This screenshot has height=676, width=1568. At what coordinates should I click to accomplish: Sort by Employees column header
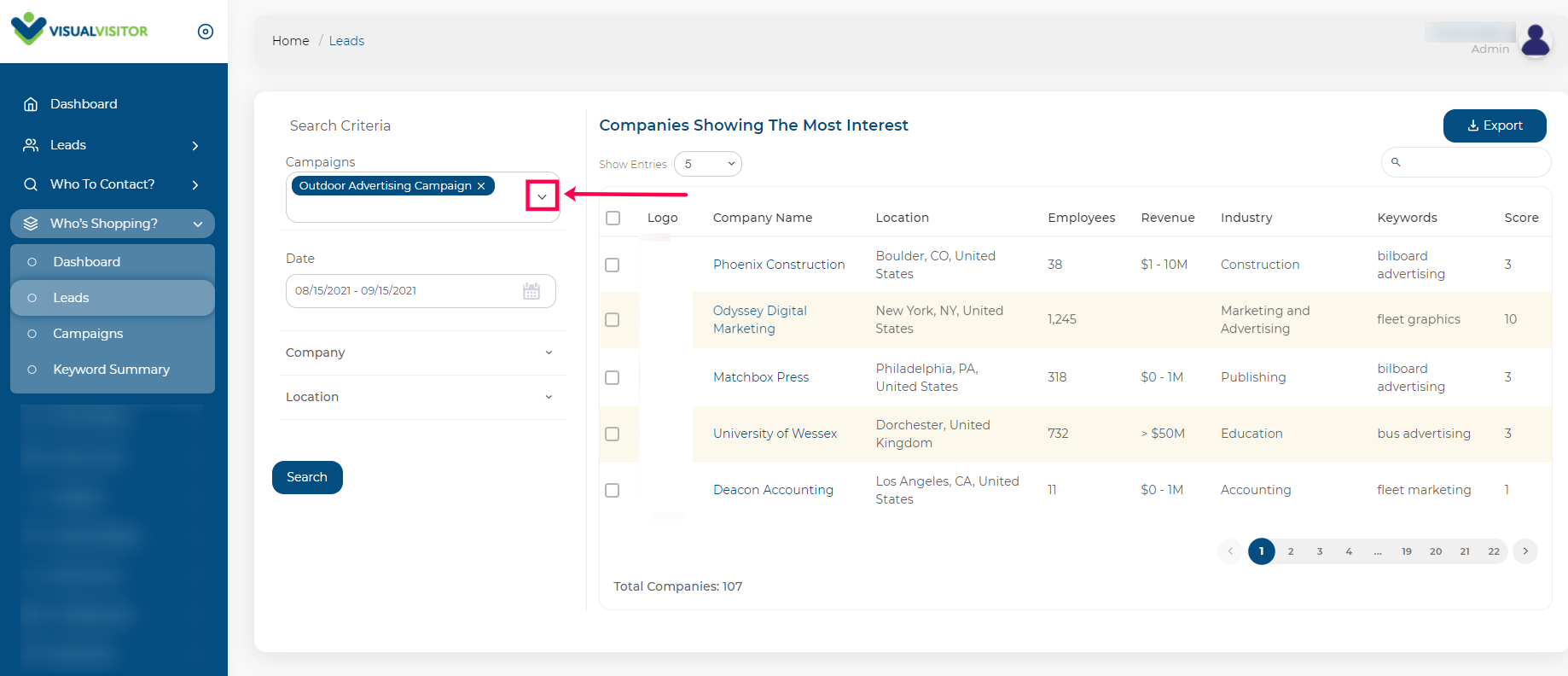tap(1082, 218)
